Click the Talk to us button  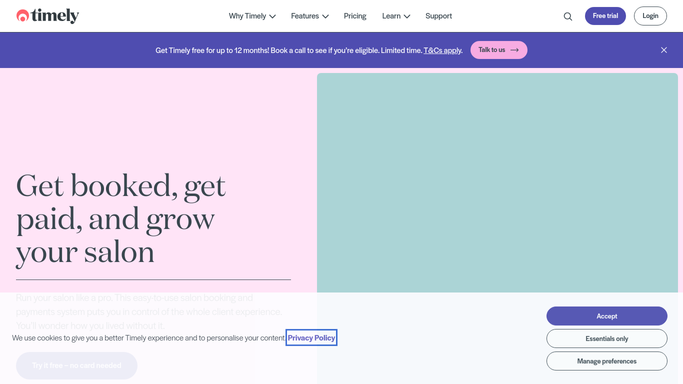(x=499, y=50)
